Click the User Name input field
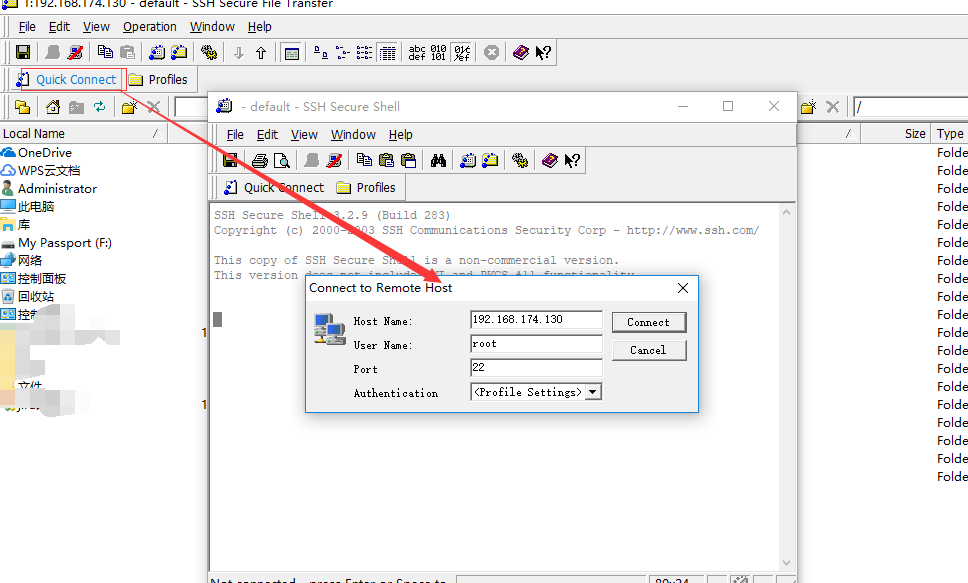This screenshot has height=583, width=968. pos(536,344)
